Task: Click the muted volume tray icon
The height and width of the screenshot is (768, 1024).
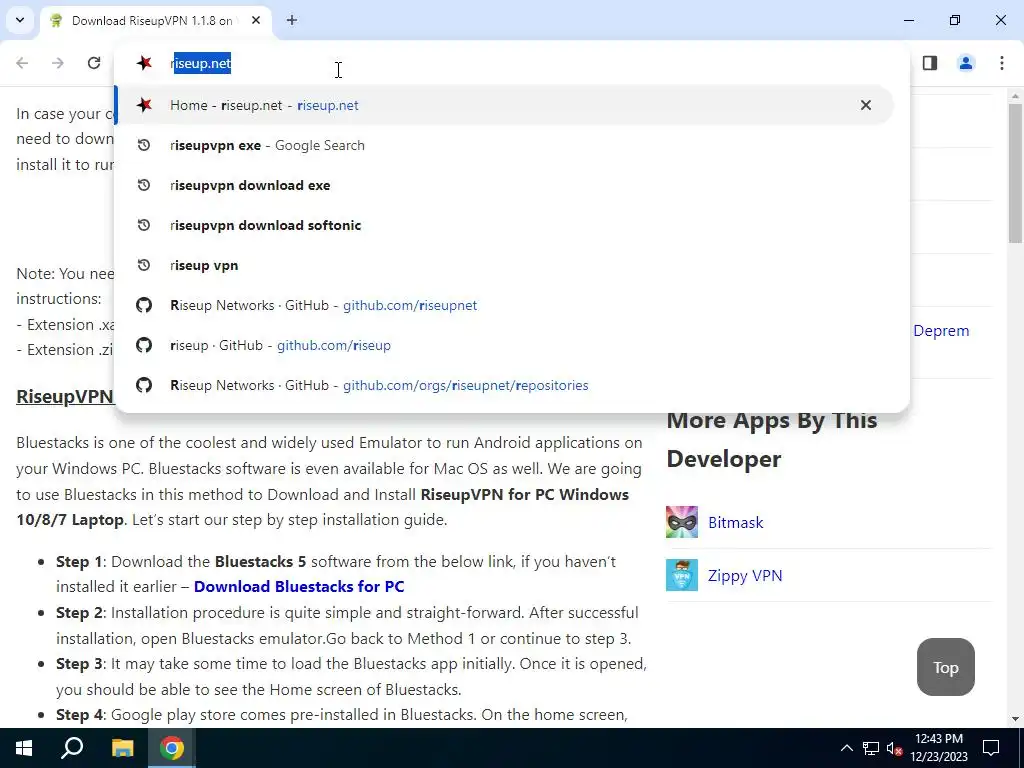Action: pos(894,748)
